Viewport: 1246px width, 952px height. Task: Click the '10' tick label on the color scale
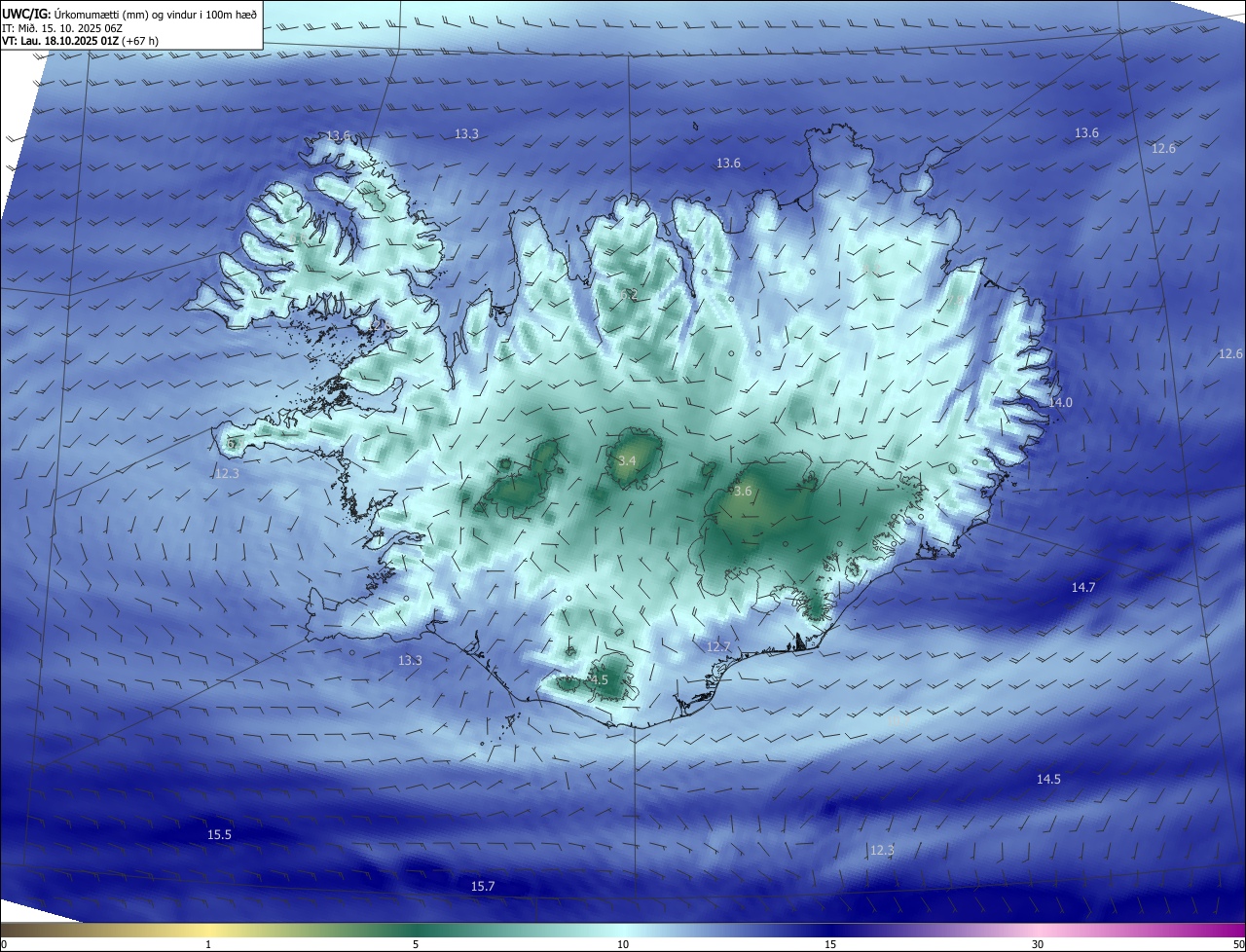coord(623,944)
